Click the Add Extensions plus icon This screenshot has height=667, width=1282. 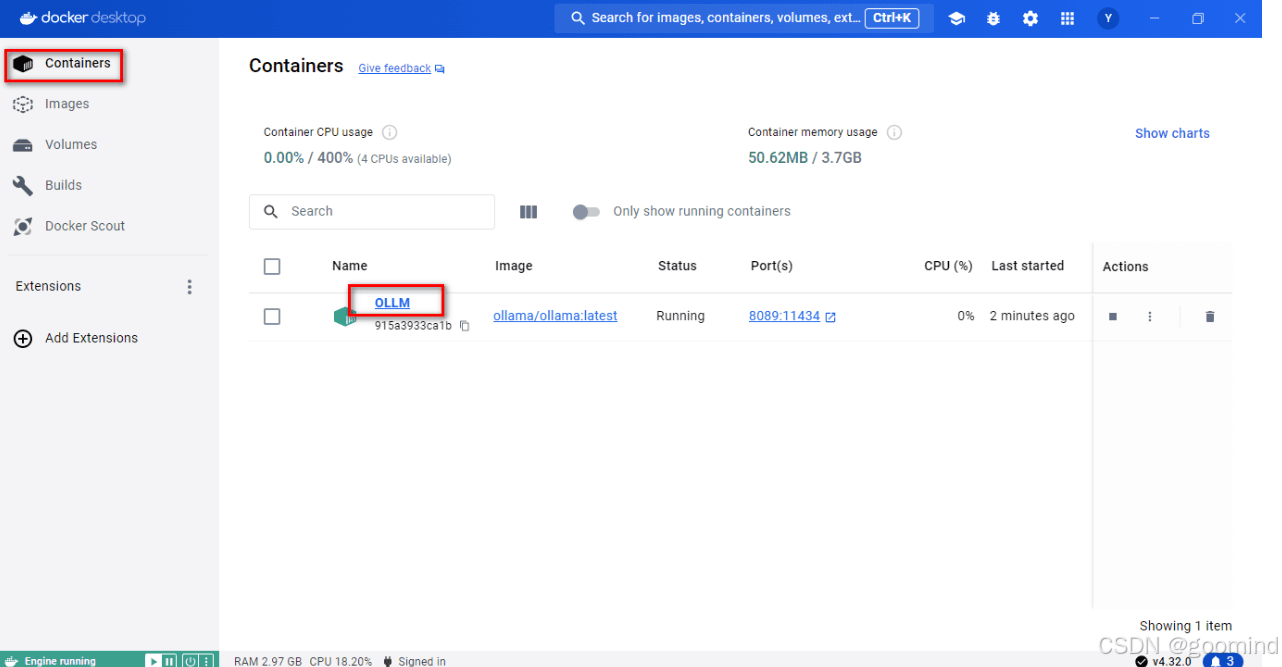pos(23,339)
